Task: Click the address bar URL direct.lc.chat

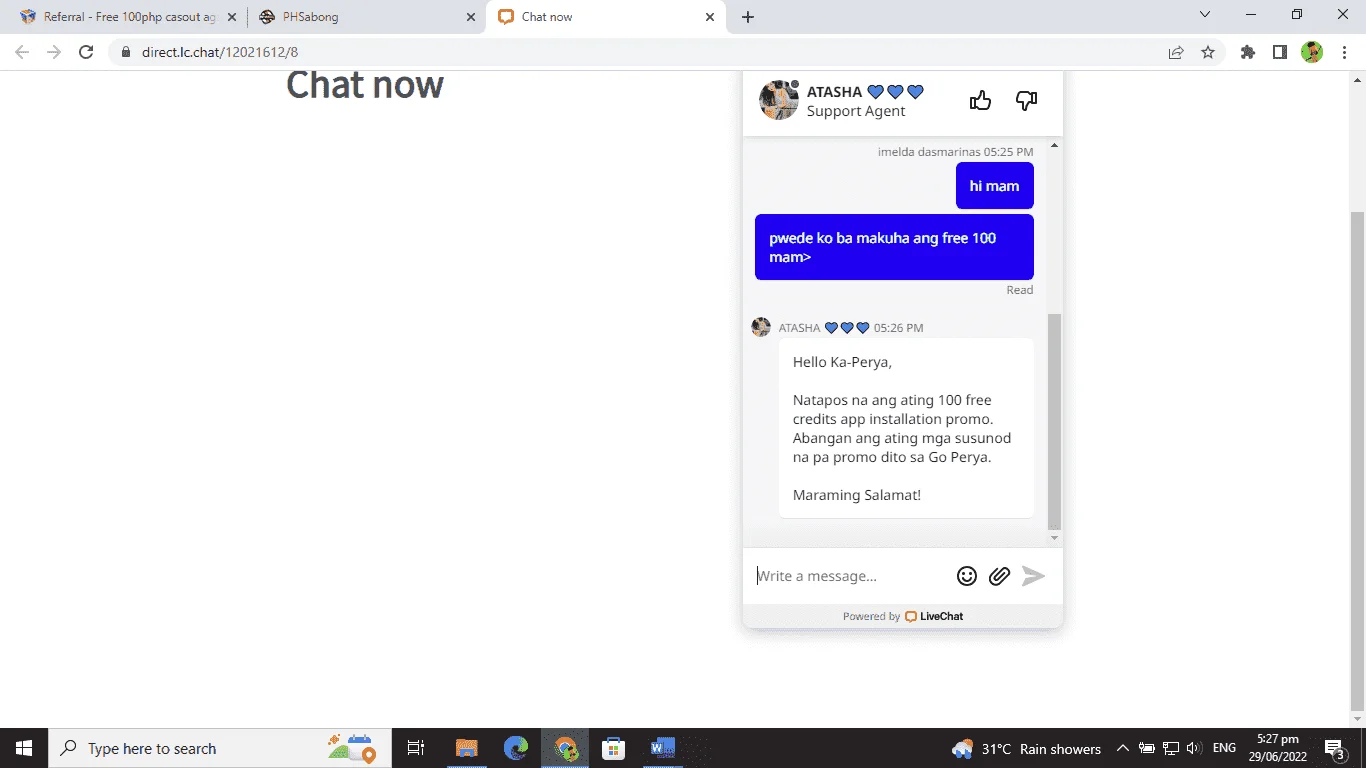Action: click(x=220, y=52)
